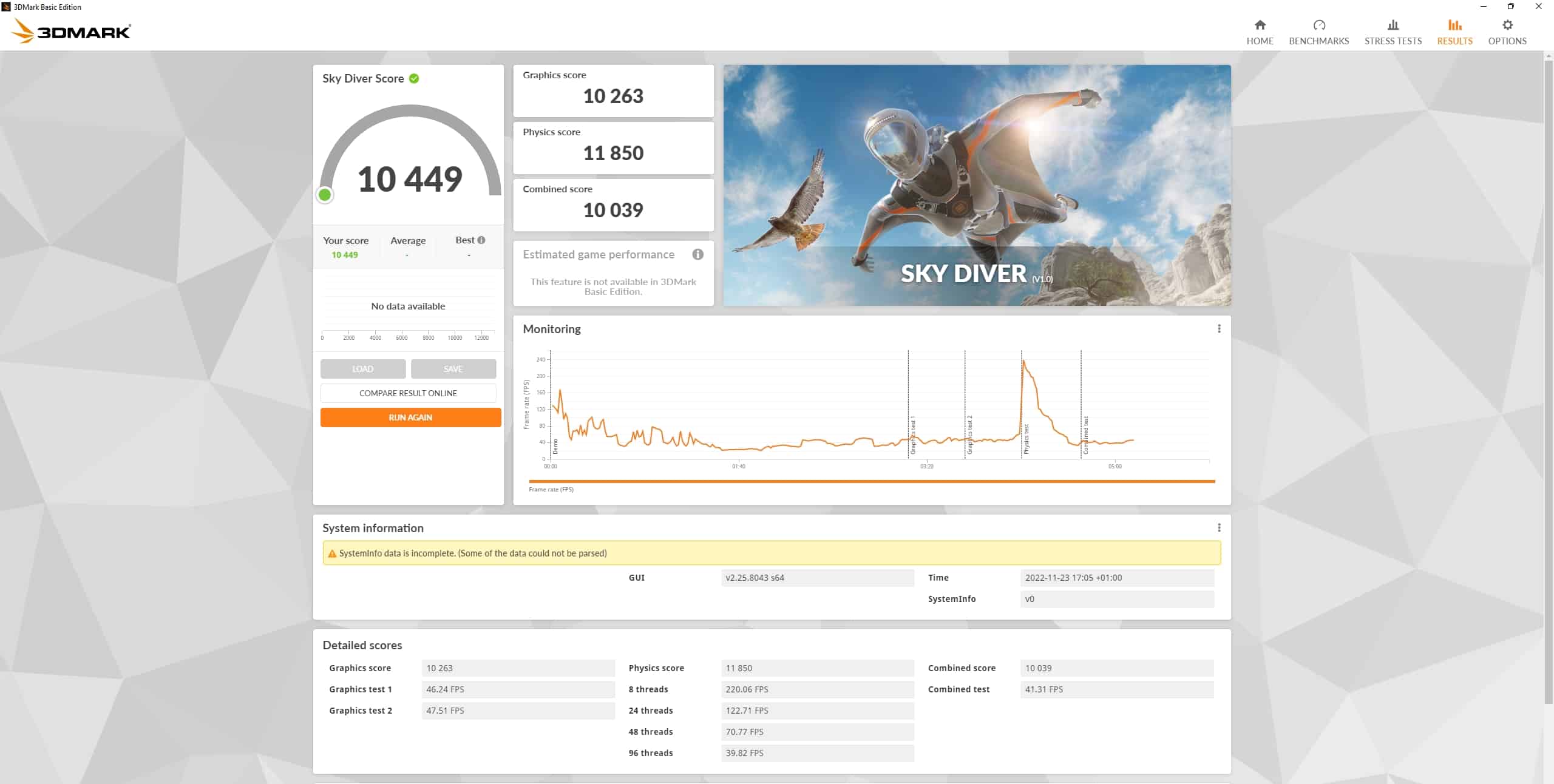Click the Sky Diver banner image

[976, 185]
